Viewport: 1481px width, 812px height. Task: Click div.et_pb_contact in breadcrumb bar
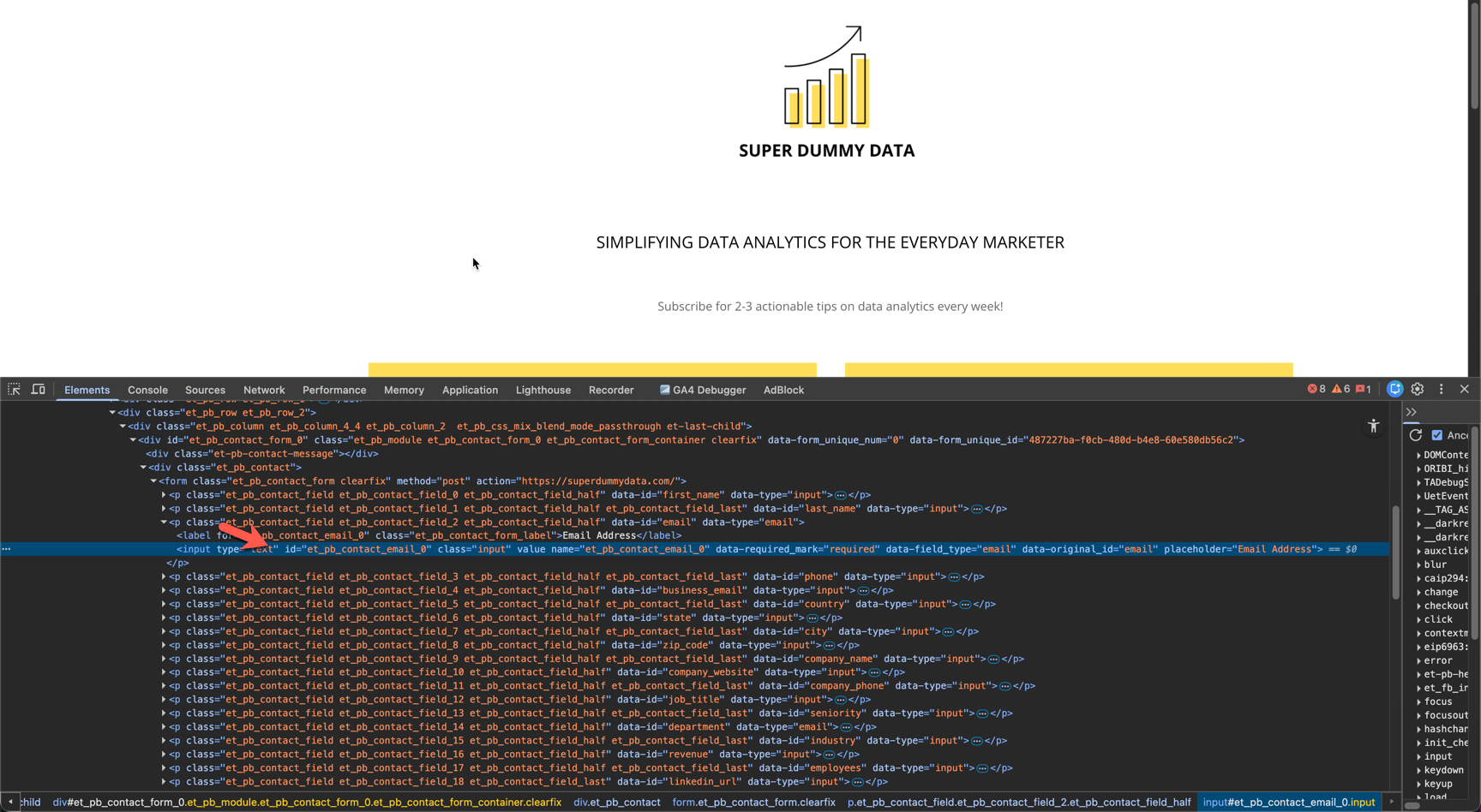[x=616, y=803]
